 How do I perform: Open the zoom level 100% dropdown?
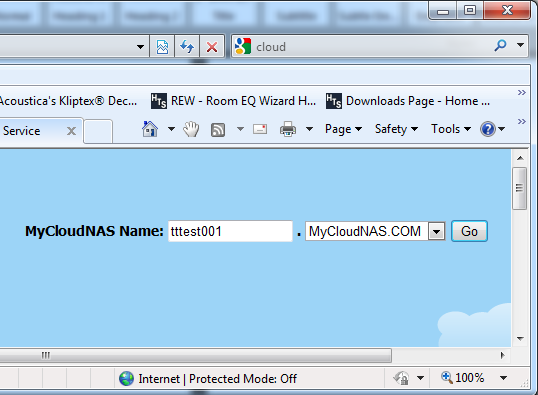pyautogui.click(x=503, y=378)
